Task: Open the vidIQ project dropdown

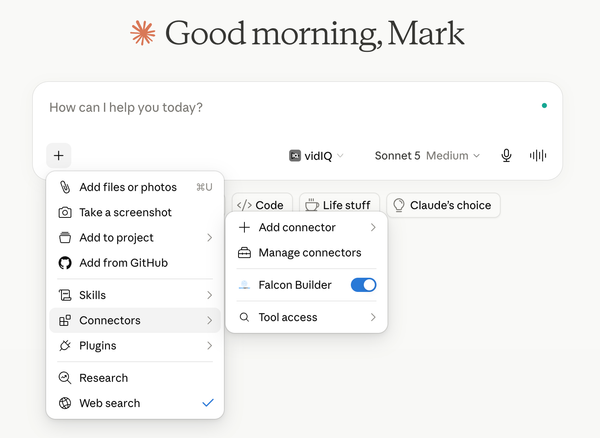Action: [316, 156]
